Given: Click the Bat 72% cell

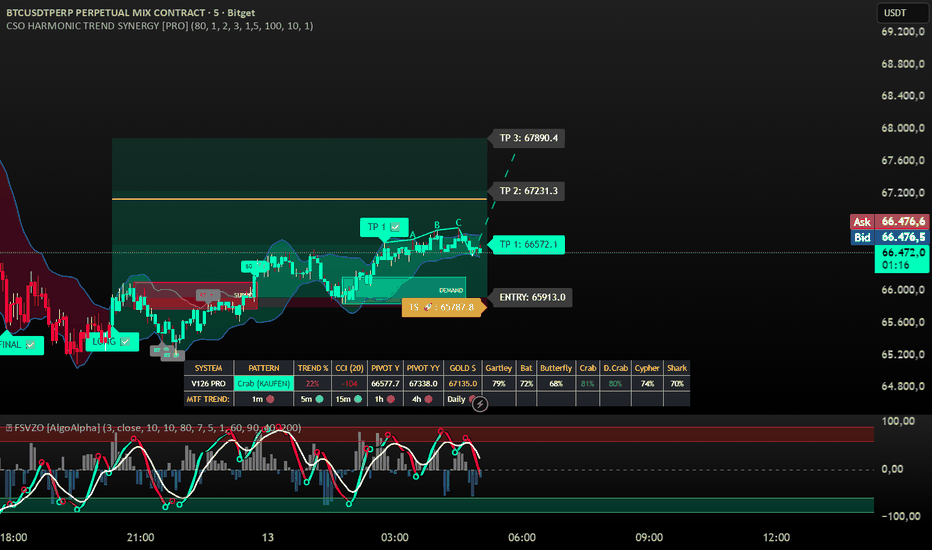Looking at the screenshot, I should click(526, 384).
